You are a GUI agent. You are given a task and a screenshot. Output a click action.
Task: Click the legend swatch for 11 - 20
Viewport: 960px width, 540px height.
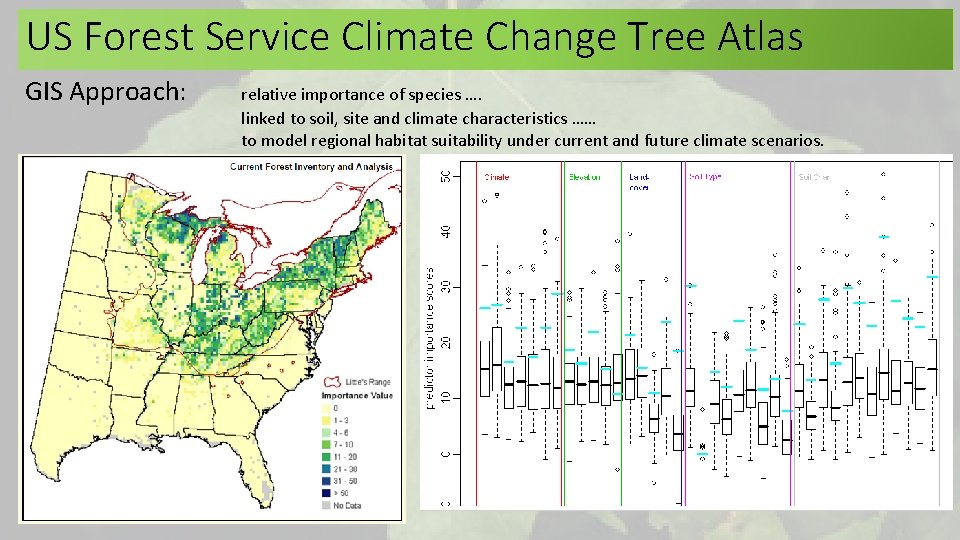[x=326, y=457]
